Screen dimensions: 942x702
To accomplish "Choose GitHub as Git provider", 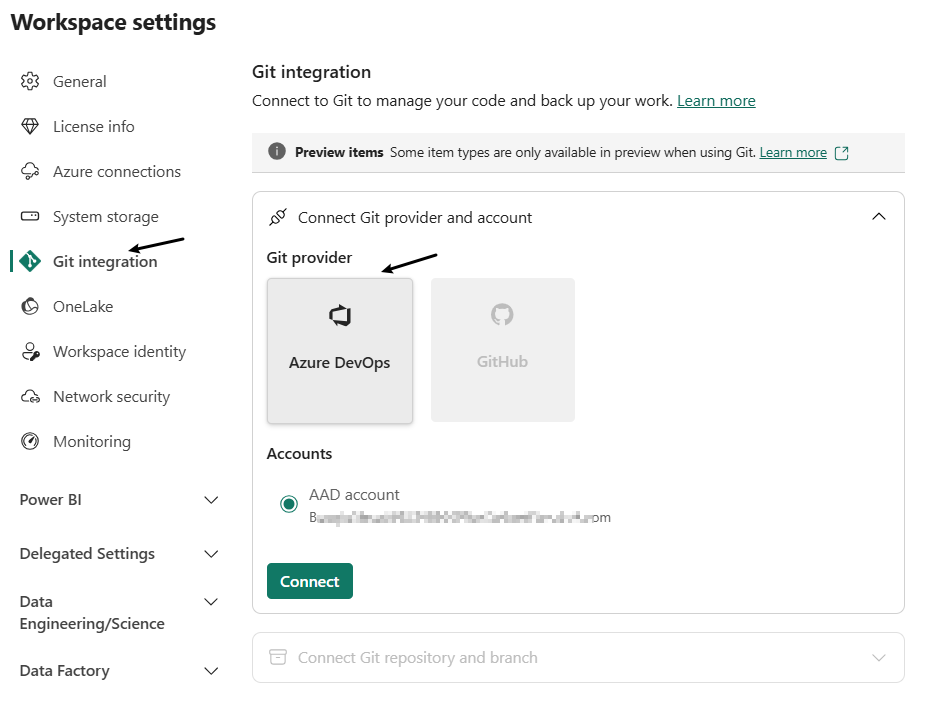I will pyautogui.click(x=503, y=349).
